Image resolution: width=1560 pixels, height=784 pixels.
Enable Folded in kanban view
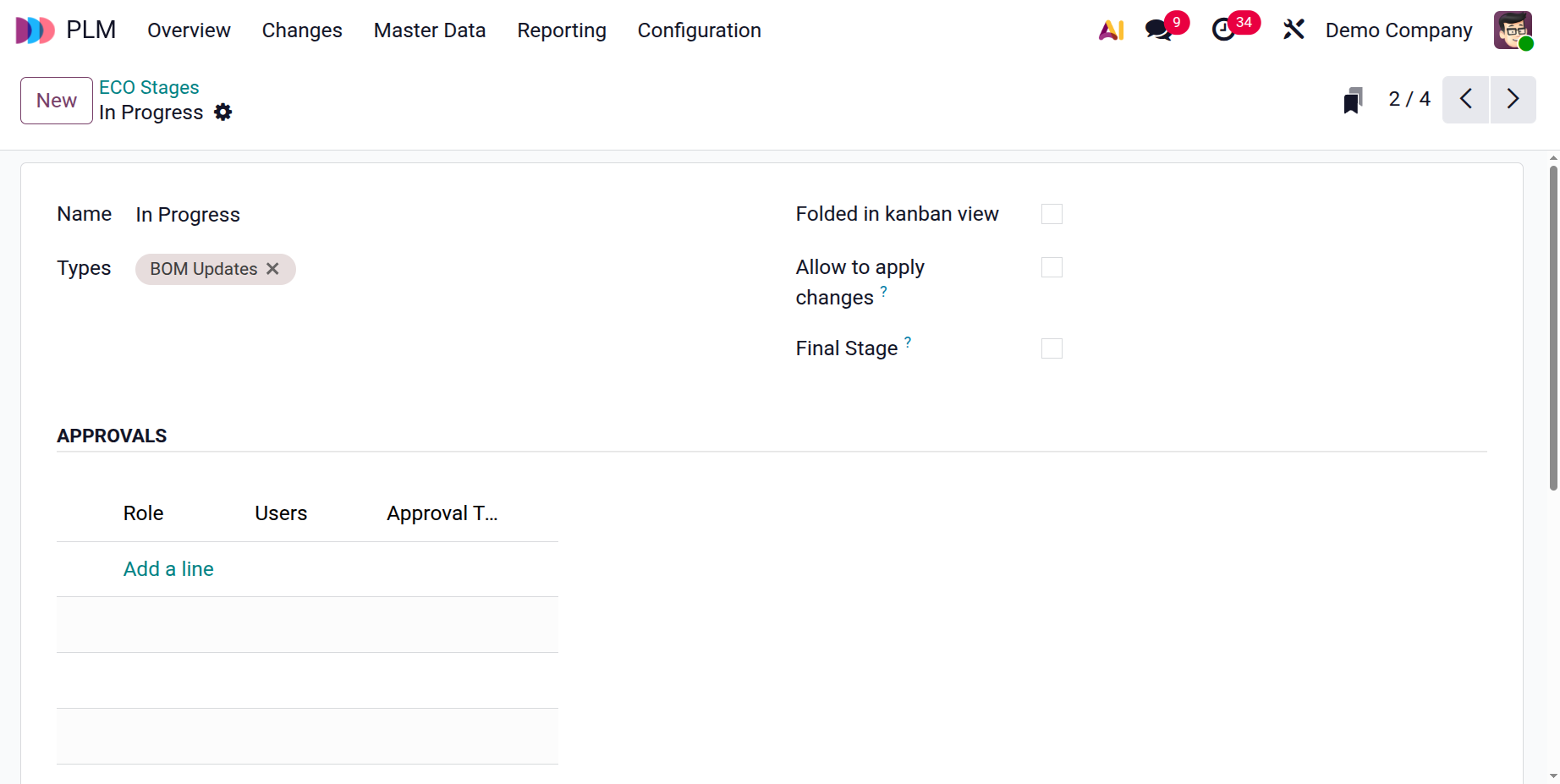pyautogui.click(x=1051, y=213)
